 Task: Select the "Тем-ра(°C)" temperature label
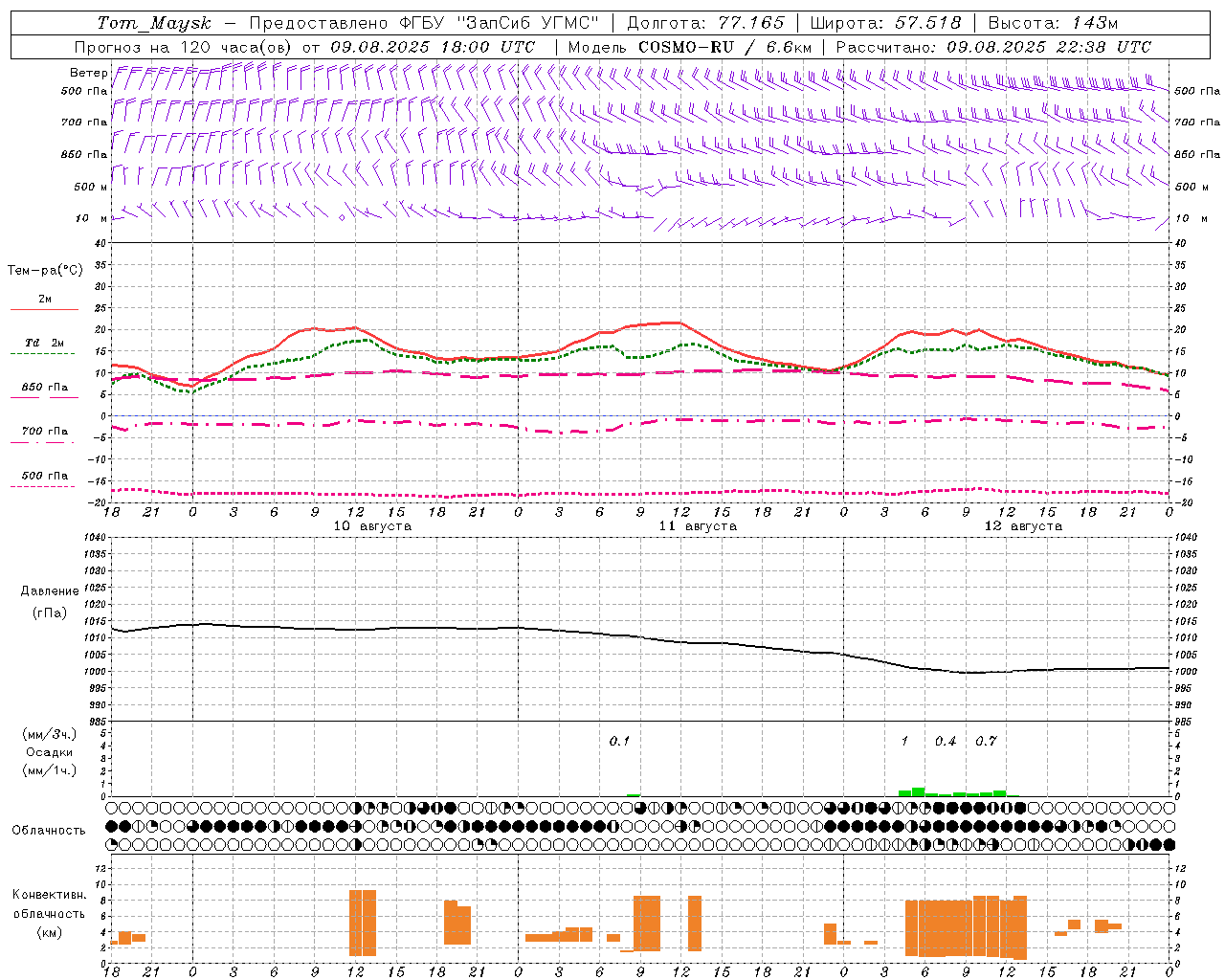pyautogui.click(x=45, y=270)
